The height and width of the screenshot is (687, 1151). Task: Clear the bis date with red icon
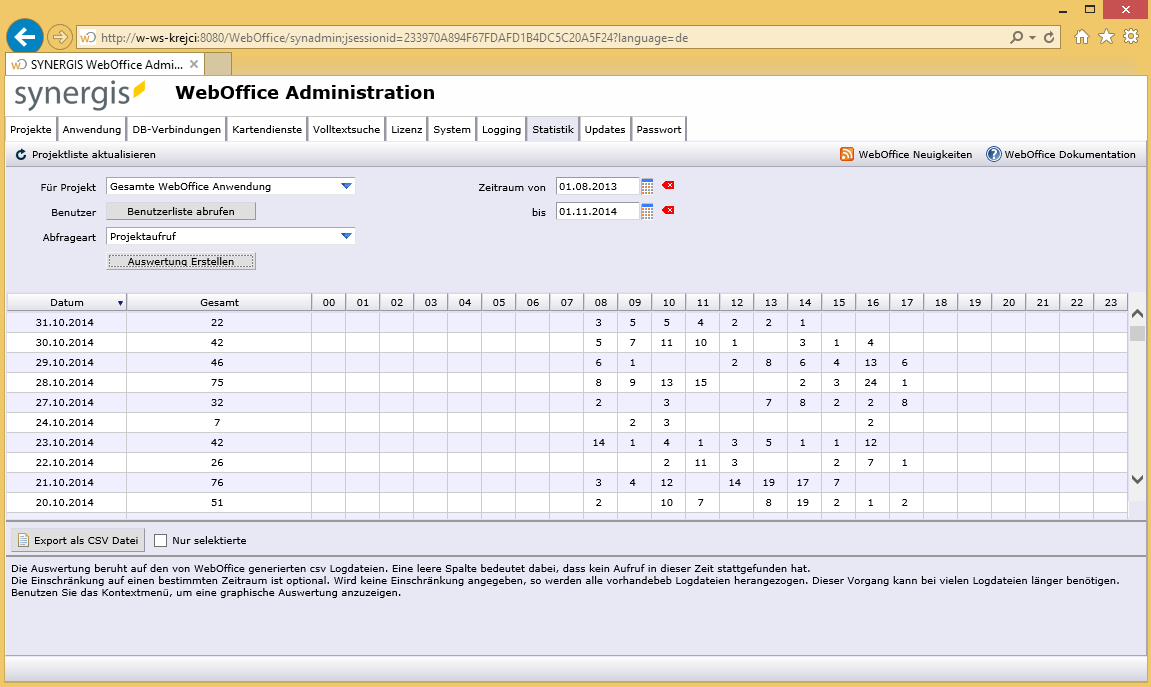click(668, 210)
